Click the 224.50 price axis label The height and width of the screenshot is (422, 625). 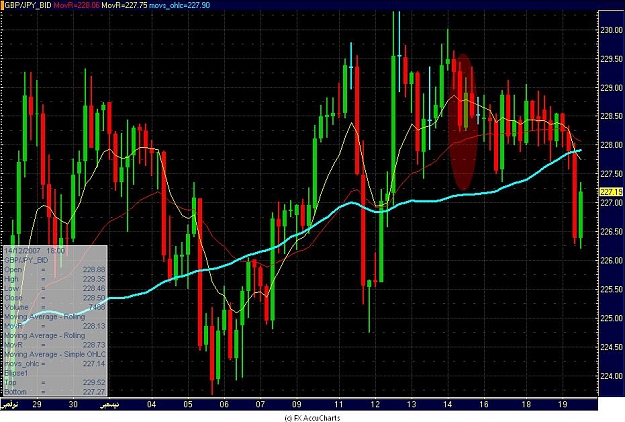click(611, 347)
